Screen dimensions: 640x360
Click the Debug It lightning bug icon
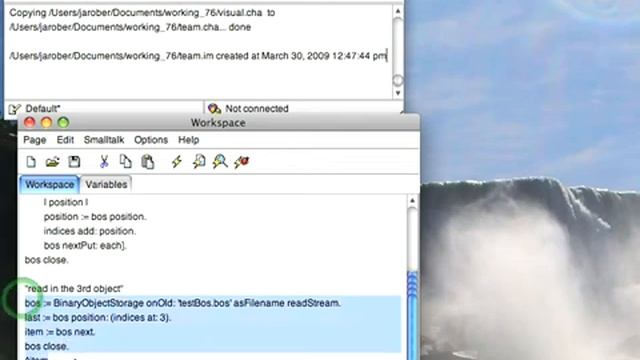pos(242,162)
